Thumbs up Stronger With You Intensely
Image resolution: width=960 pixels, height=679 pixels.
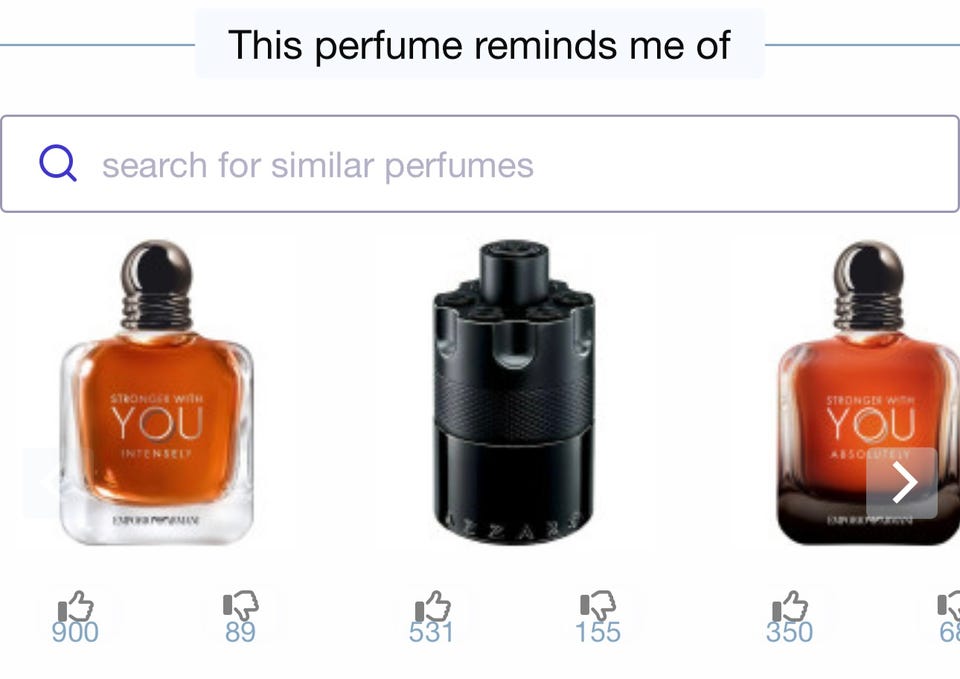pos(76,606)
